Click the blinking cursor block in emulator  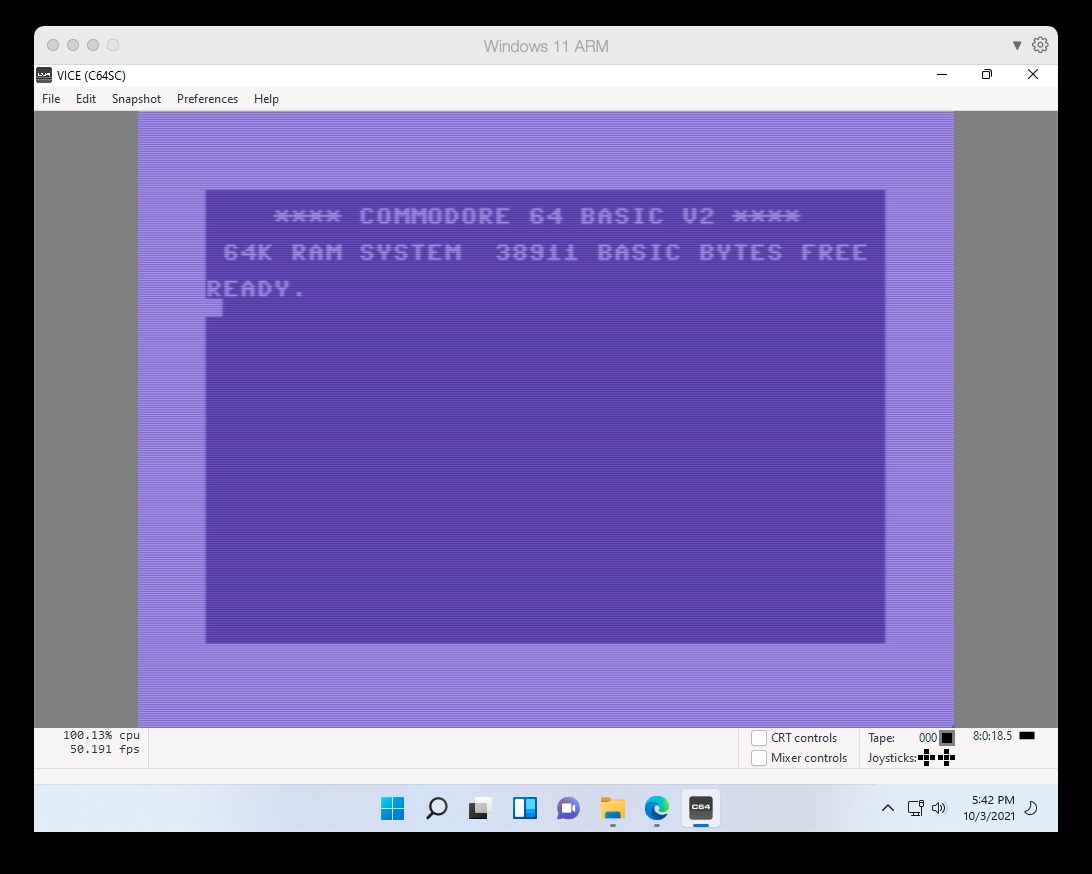point(214,308)
